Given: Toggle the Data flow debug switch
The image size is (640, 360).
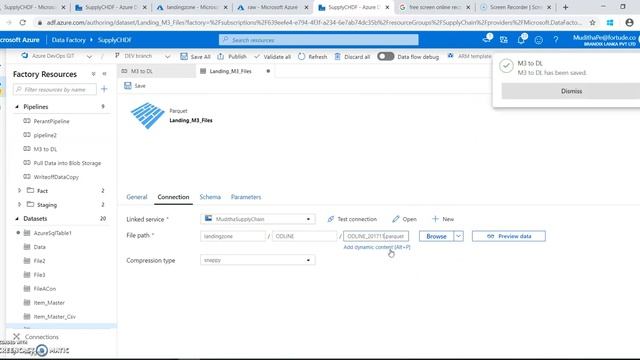Looking at the screenshot, I should (385, 56).
